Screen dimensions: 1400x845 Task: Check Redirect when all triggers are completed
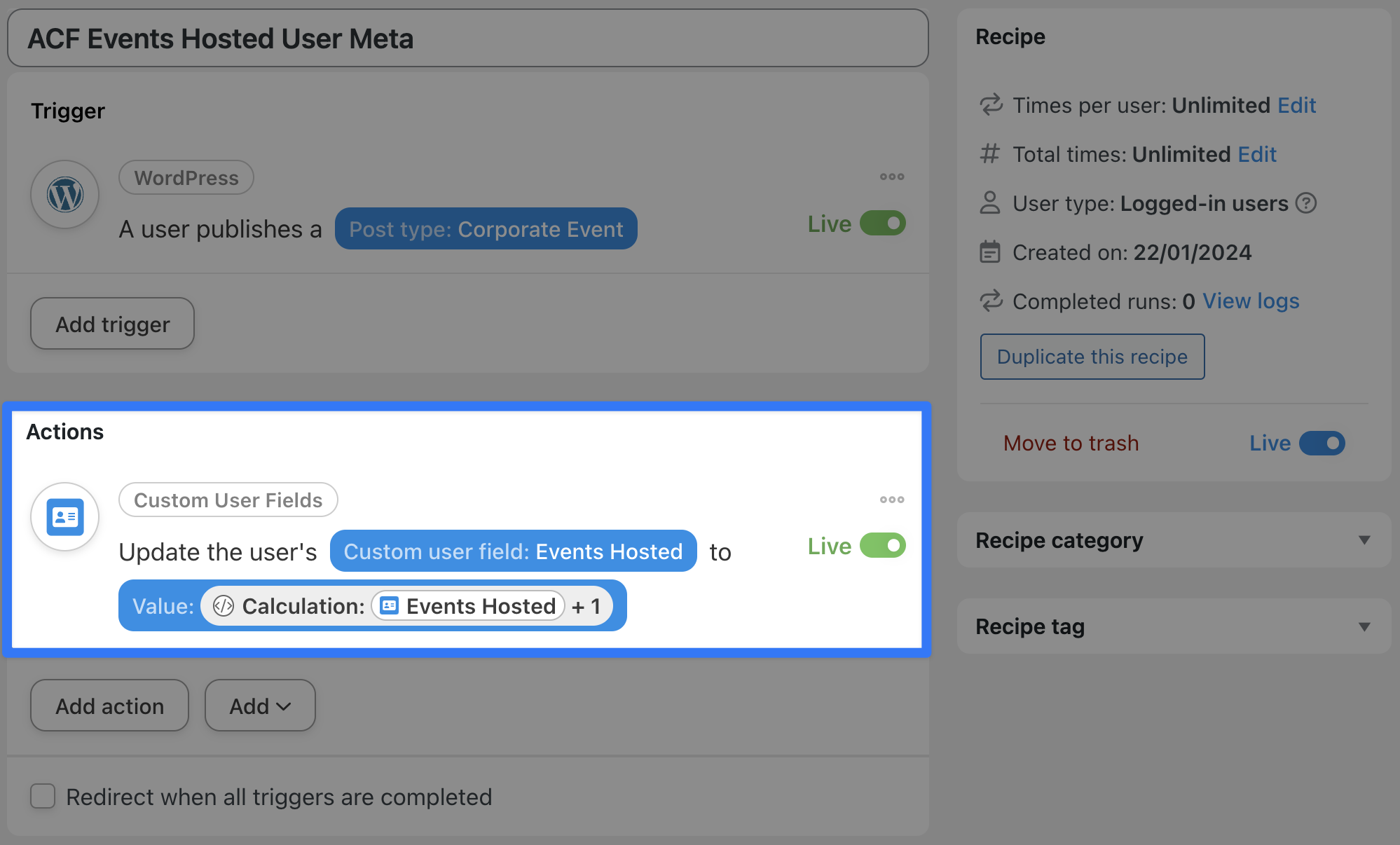point(43,797)
